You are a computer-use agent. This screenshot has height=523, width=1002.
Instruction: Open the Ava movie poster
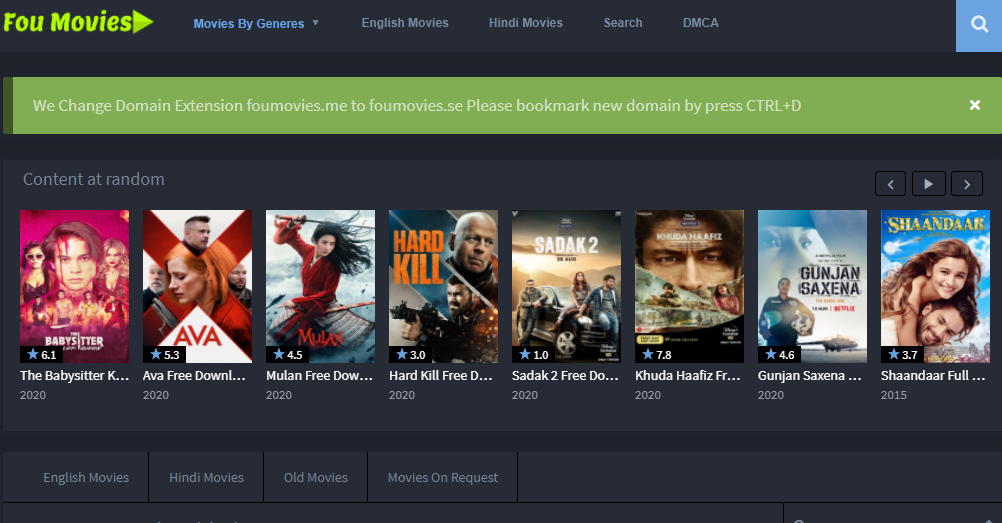coord(197,286)
